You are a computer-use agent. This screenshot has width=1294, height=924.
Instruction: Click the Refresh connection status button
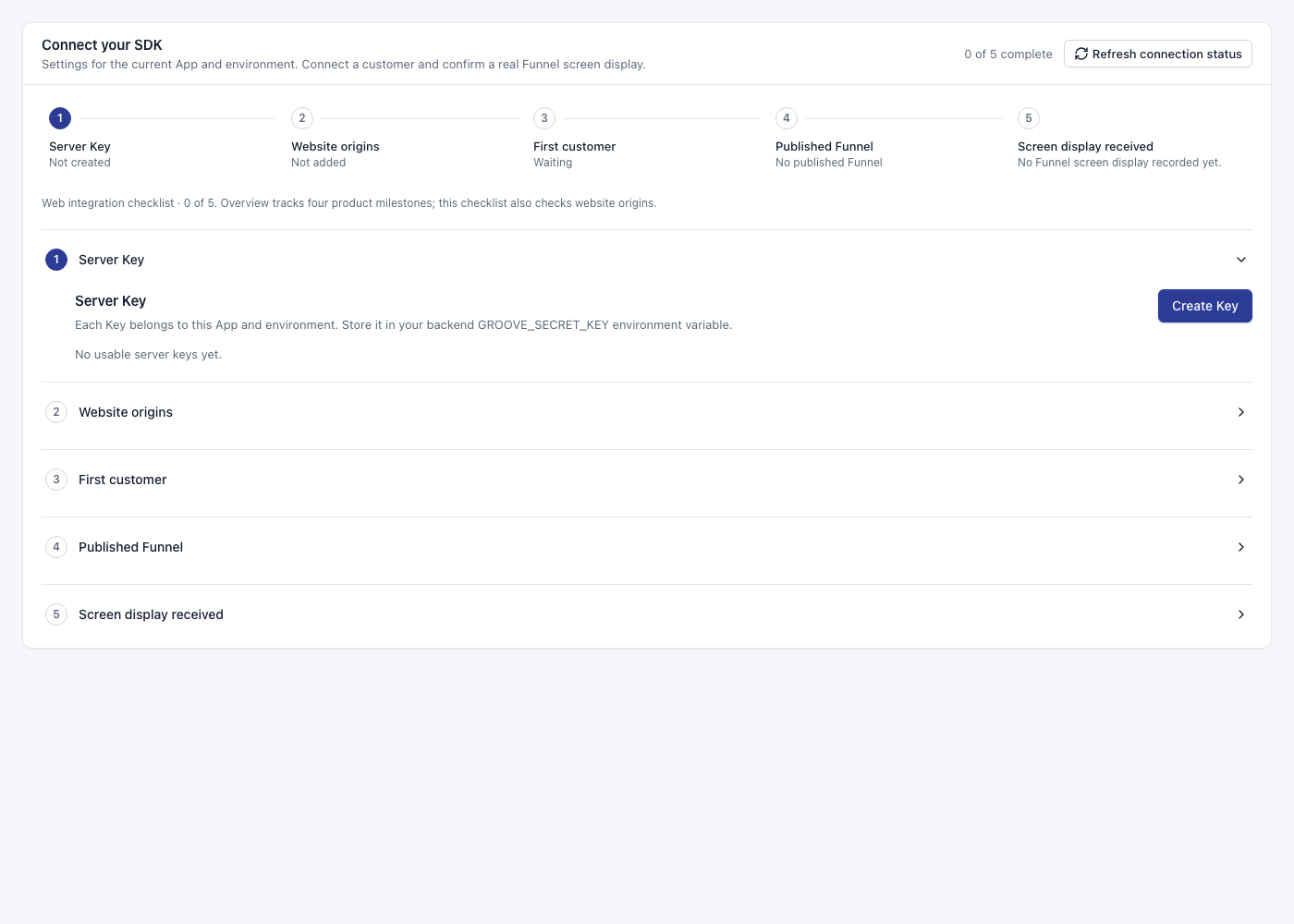(x=1157, y=54)
